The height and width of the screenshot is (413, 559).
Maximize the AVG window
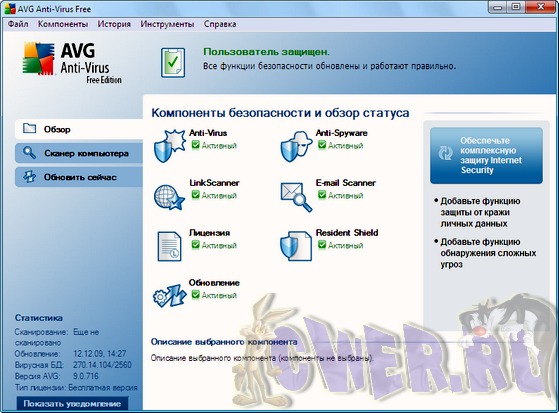[x=516, y=7]
